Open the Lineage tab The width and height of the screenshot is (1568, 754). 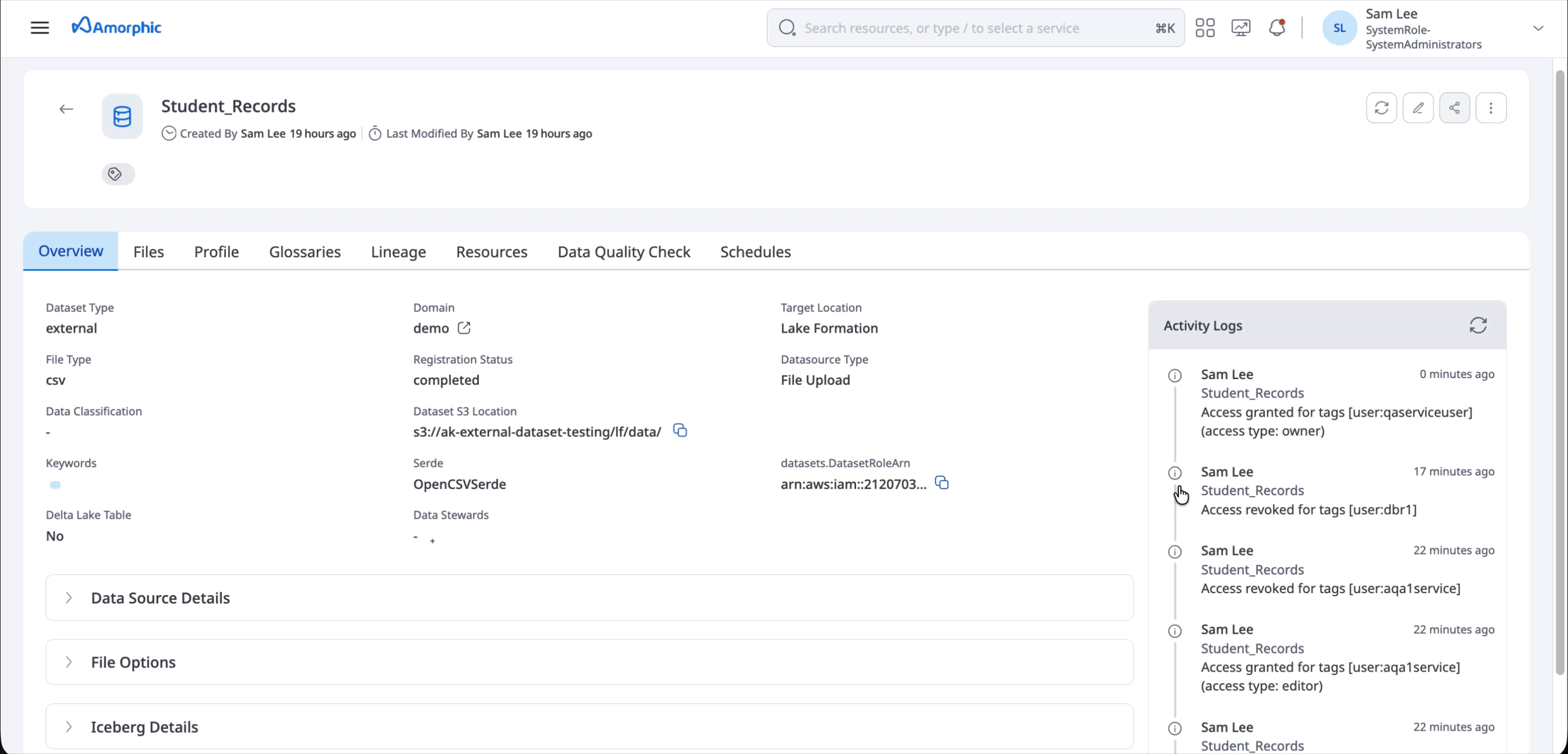click(x=398, y=252)
